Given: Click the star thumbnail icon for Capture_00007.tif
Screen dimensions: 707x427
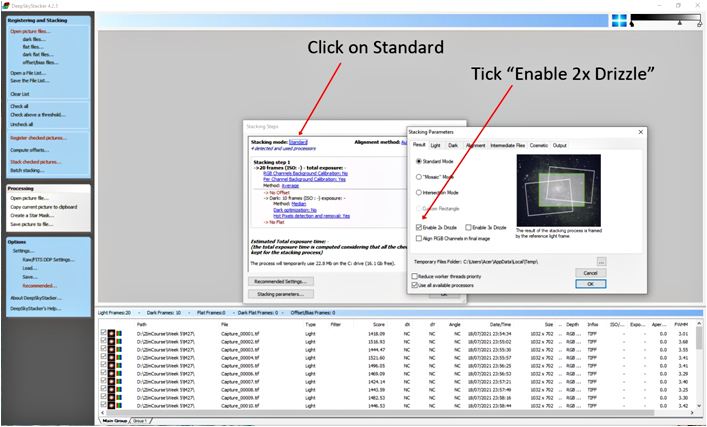Looking at the screenshot, I should pos(111,382).
